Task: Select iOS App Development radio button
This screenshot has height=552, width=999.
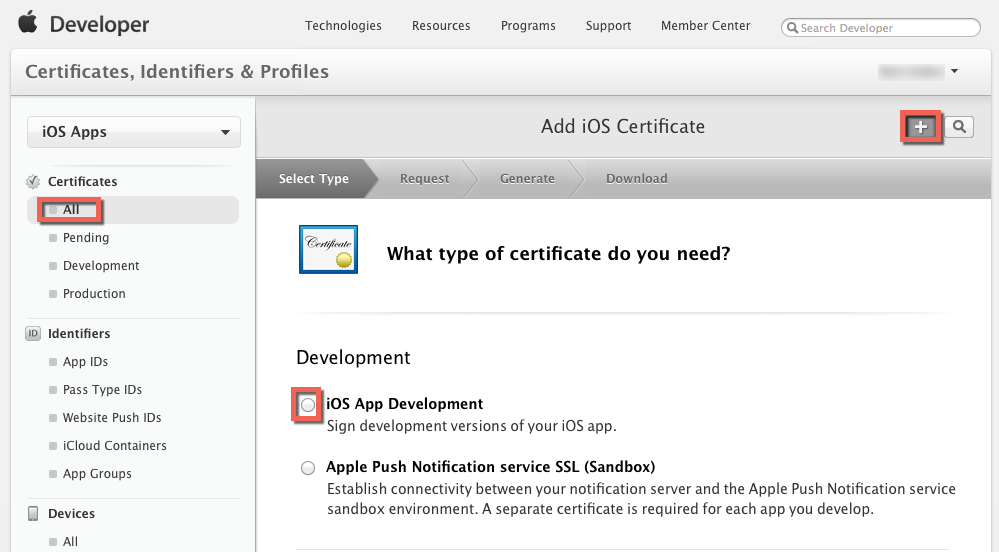Action: 308,405
